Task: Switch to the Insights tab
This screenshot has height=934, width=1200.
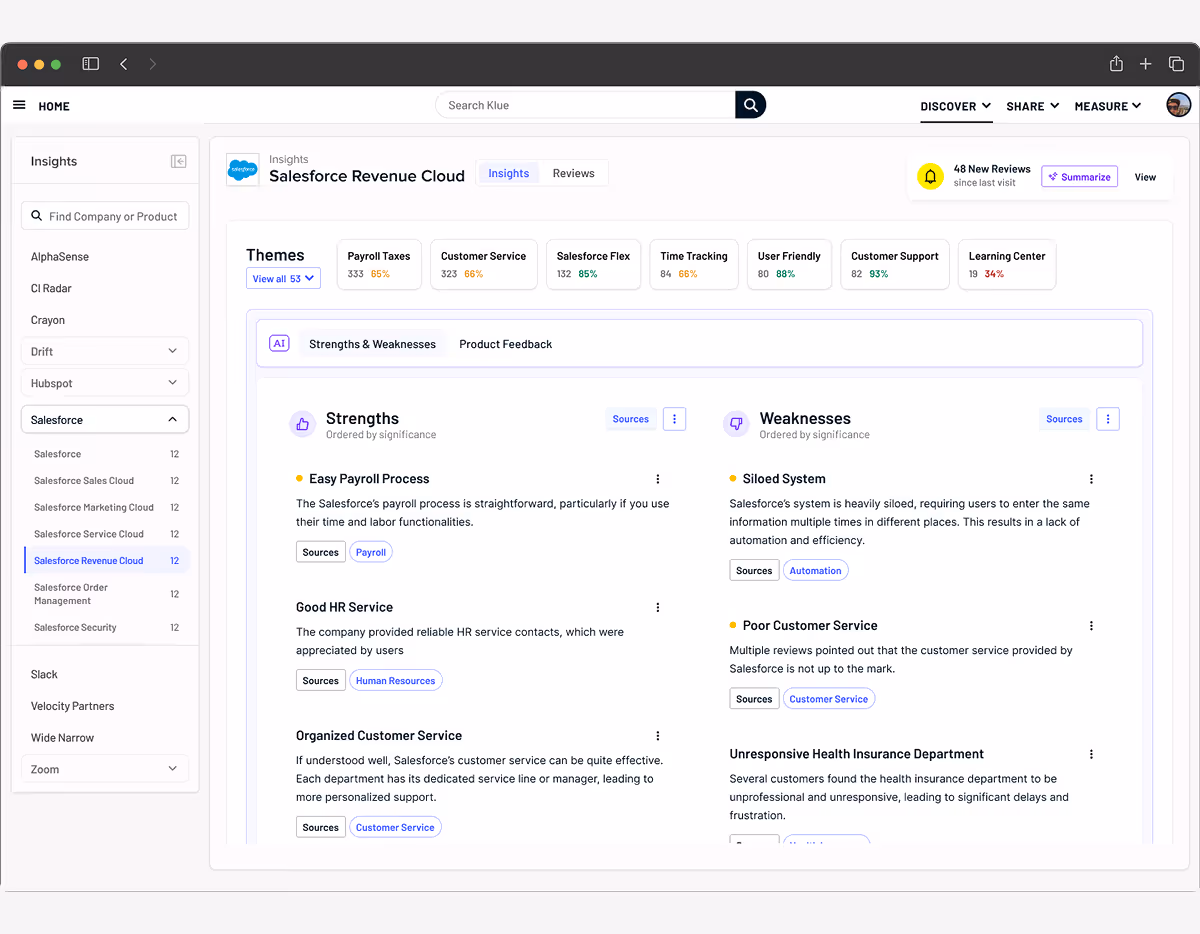Action: coord(508,173)
